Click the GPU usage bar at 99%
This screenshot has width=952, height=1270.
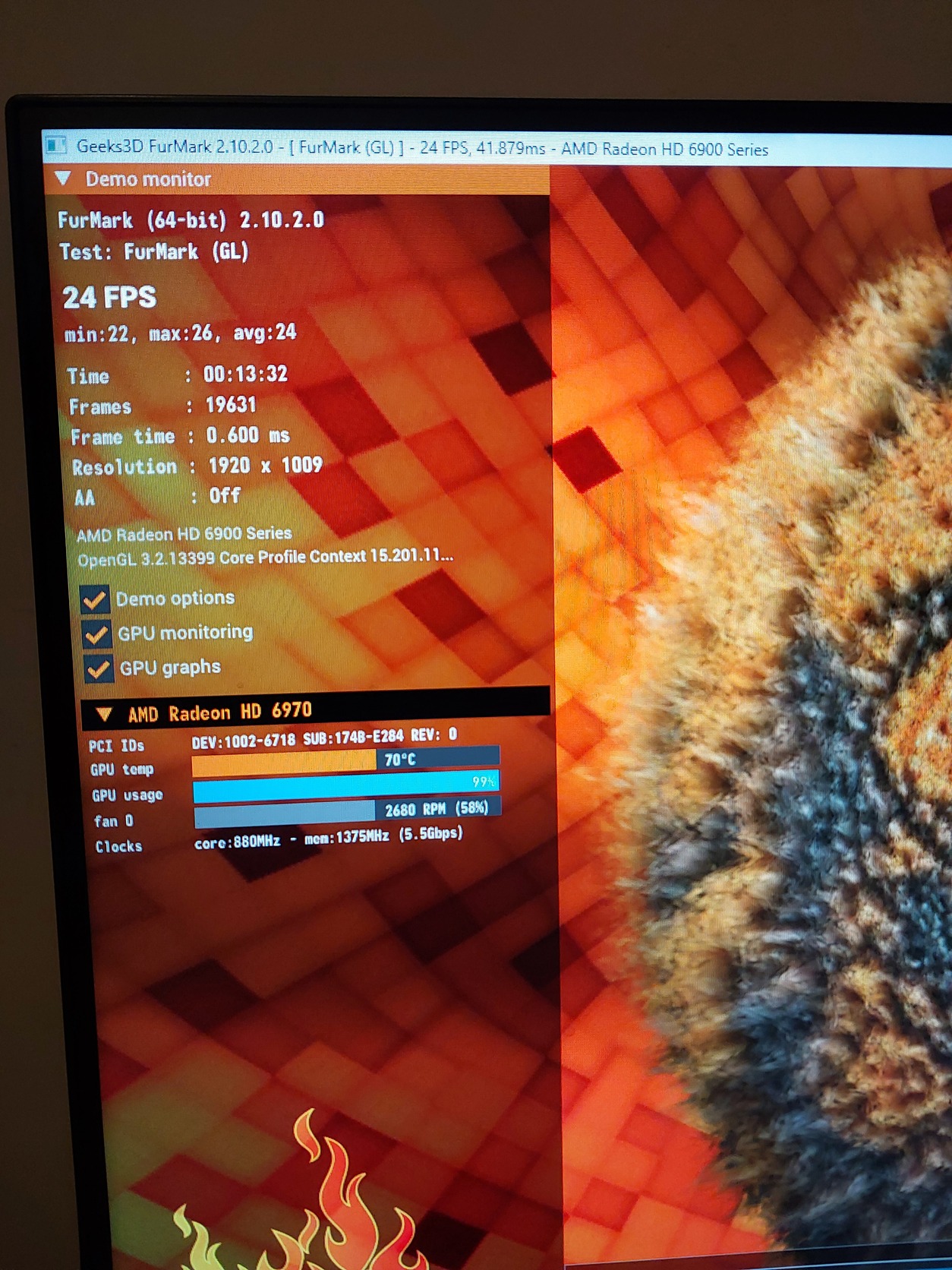[x=346, y=787]
